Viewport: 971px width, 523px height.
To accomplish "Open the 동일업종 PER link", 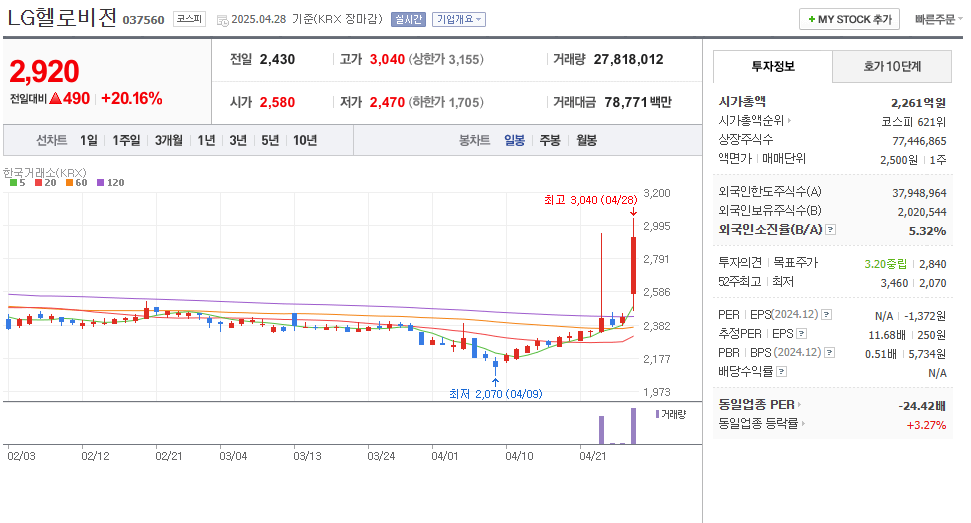I will point(757,405).
